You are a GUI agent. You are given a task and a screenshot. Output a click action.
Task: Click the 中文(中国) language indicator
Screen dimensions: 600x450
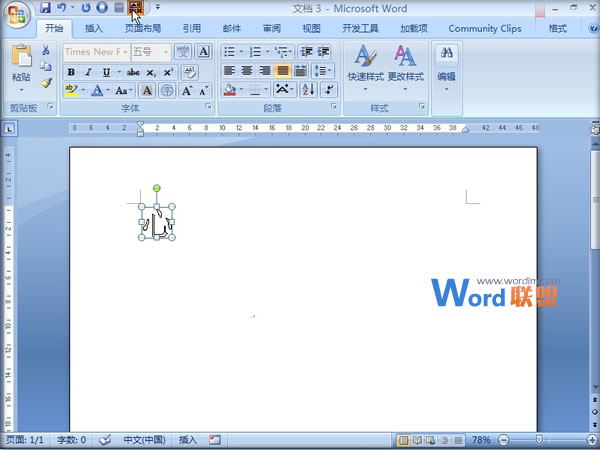[x=144, y=440]
